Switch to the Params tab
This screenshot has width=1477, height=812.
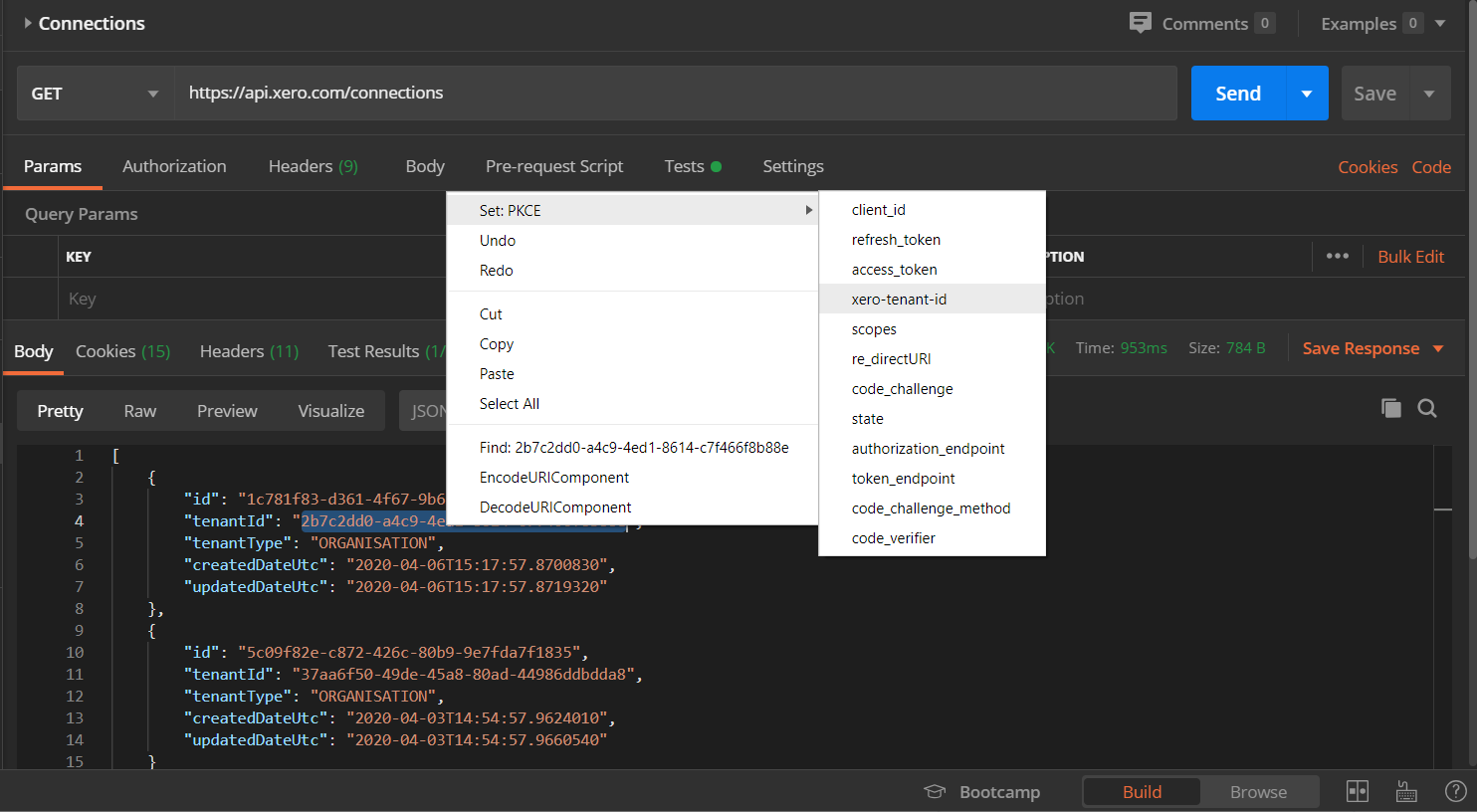pos(53,166)
